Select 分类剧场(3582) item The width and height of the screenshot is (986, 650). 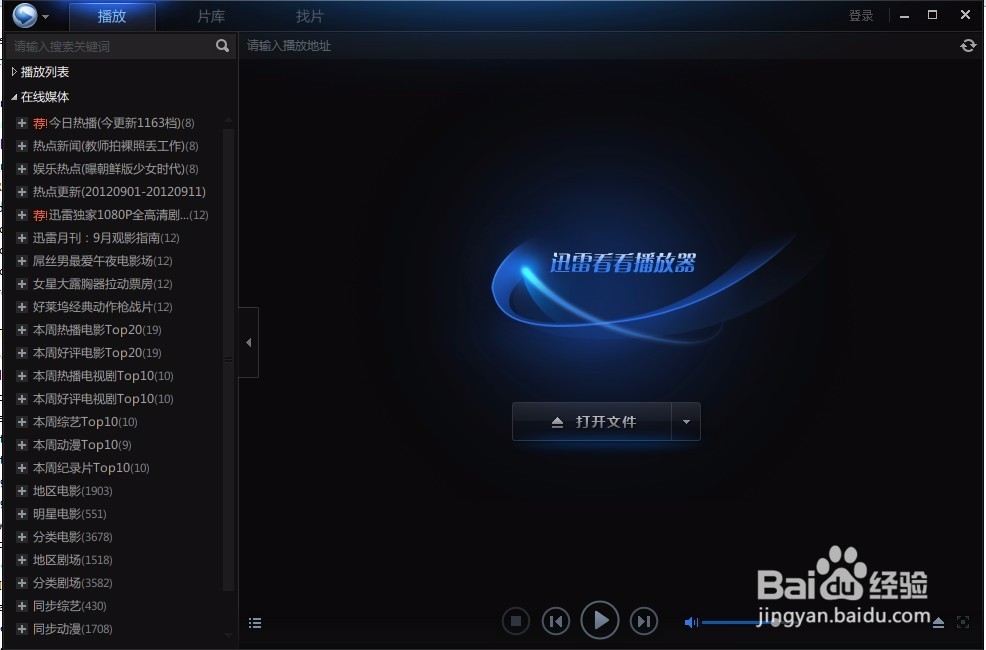point(72,583)
